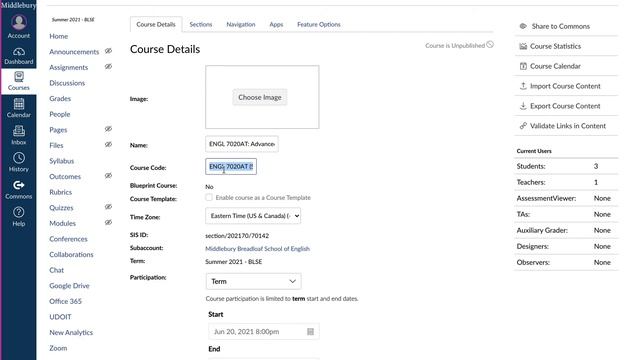
Task: Click the hidden-eye icon beside Outcomes
Action: click(x=108, y=176)
